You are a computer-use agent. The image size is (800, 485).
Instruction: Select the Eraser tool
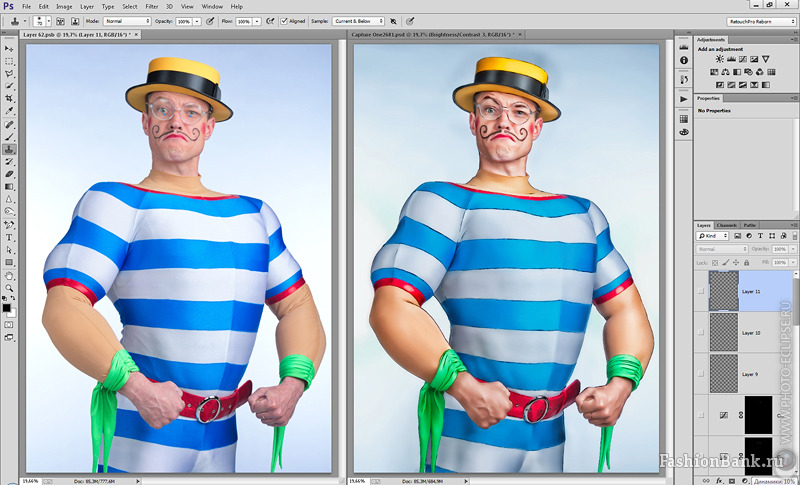(x=9, y=174)
